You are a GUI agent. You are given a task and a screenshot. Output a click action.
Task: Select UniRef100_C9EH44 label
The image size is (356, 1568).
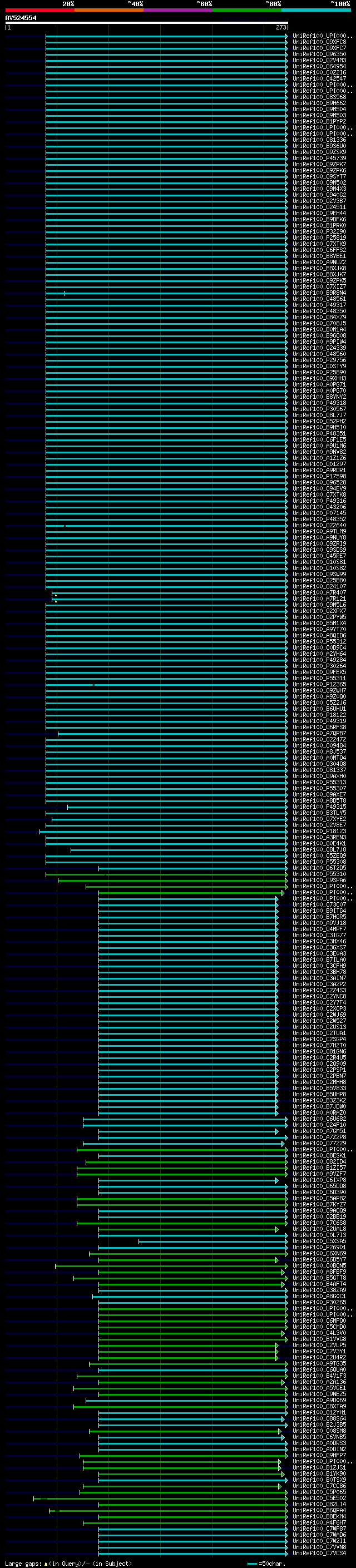coord(319,213)
